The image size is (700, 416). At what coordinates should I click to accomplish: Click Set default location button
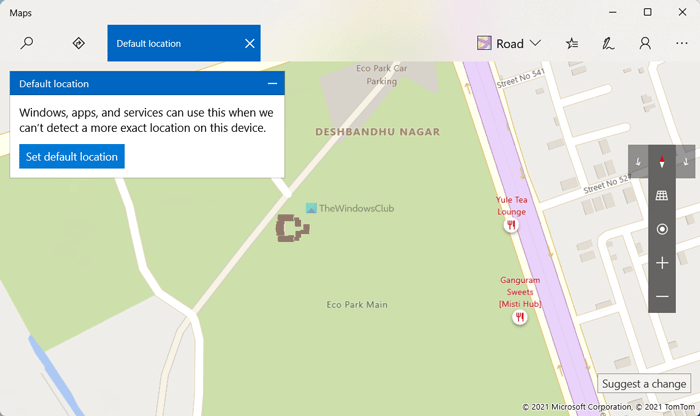pos(72,157)
